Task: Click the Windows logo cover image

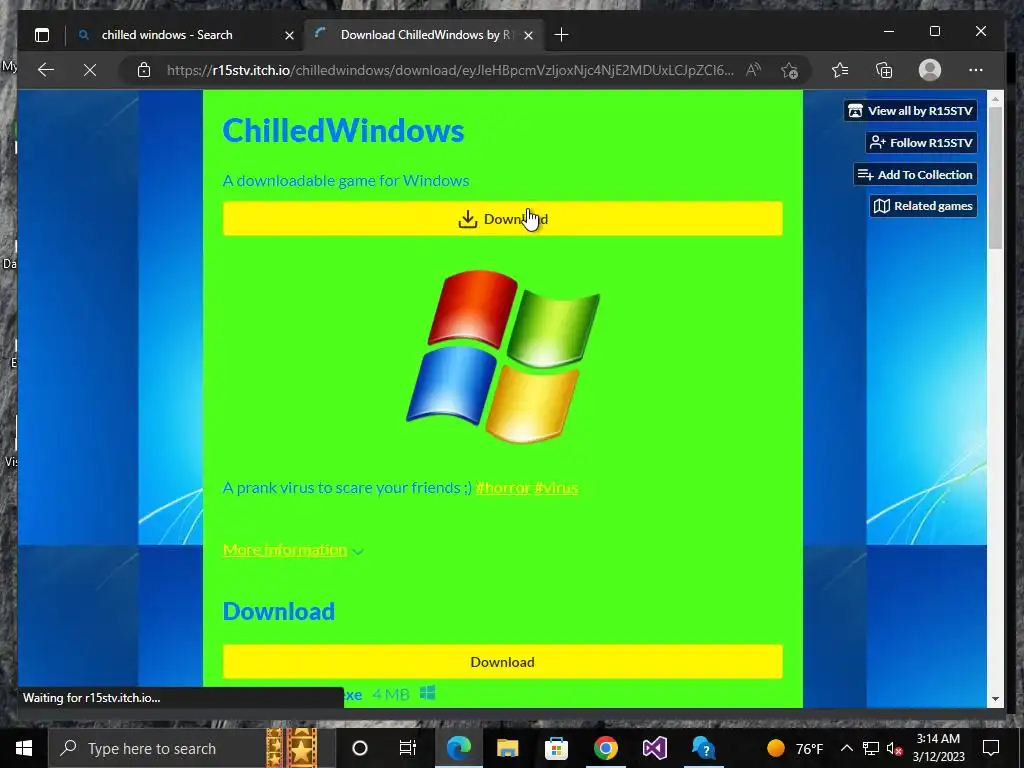Action: pos(504,356)
